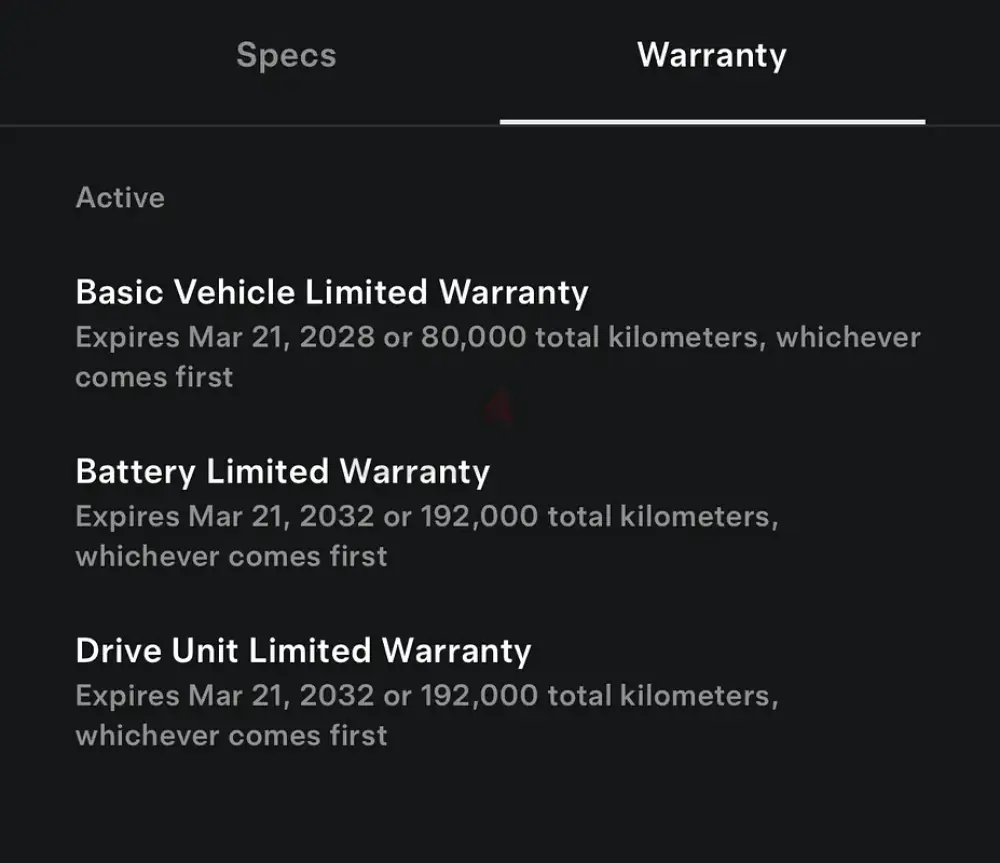Open the Basic Vehicle Limited Warranty title
Image resolution: width=1000 pixels, height=863 pixels.
(332, 292)
